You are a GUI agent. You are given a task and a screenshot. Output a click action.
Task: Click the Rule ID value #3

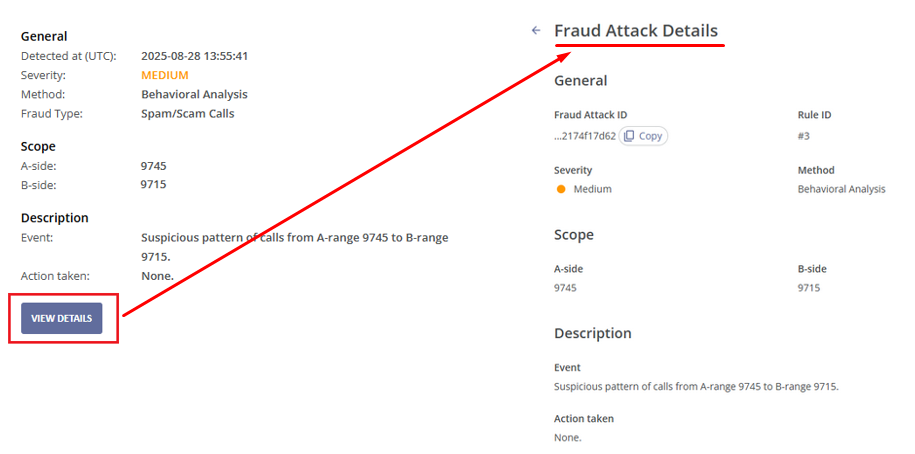pyautogui.click(x=804, y=136)
